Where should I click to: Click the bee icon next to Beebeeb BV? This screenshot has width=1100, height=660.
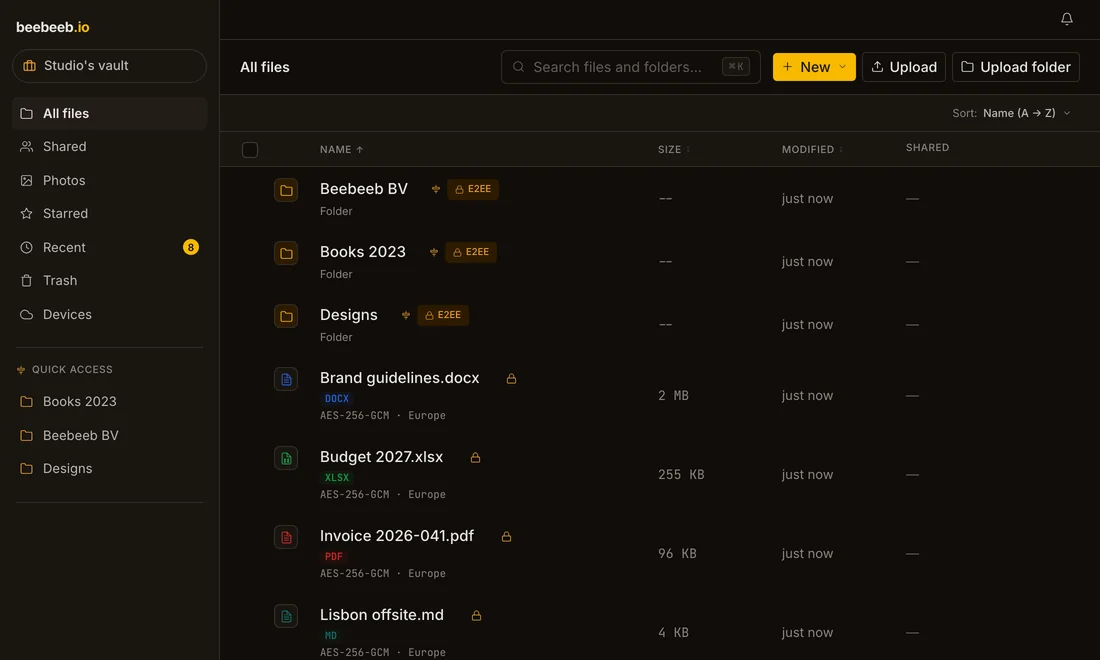pos(436,189)
